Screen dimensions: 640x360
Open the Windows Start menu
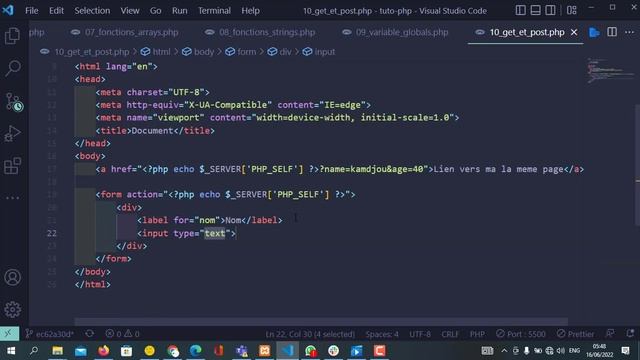click(11, 351)
